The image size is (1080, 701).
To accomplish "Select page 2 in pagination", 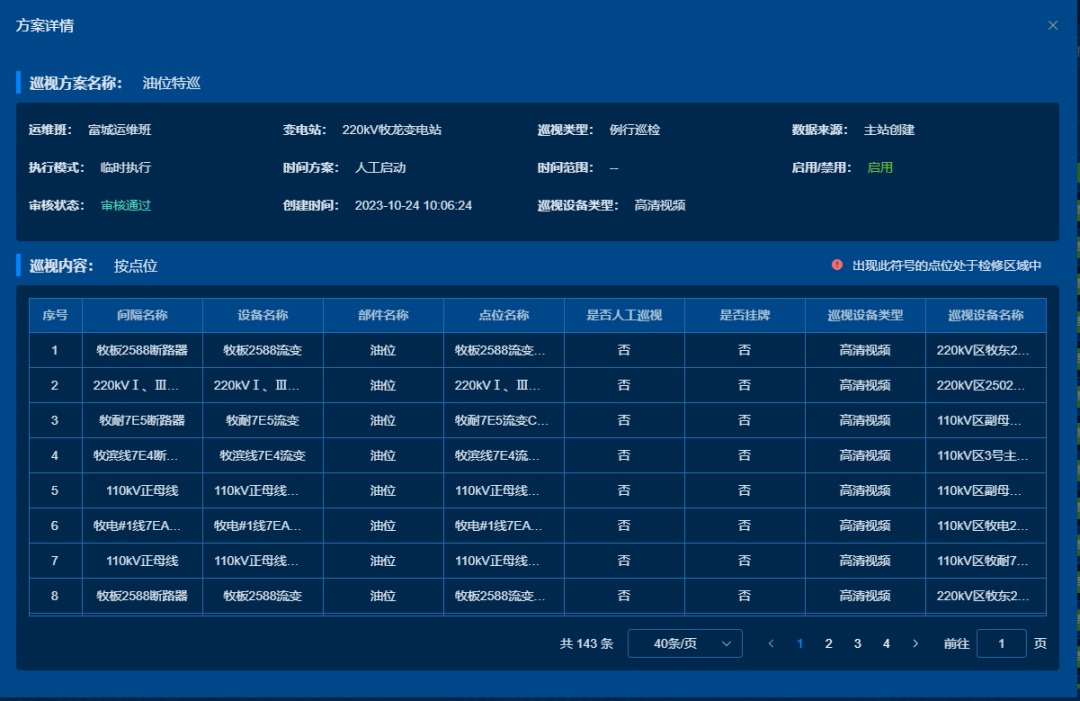I will tap(828, 644).
